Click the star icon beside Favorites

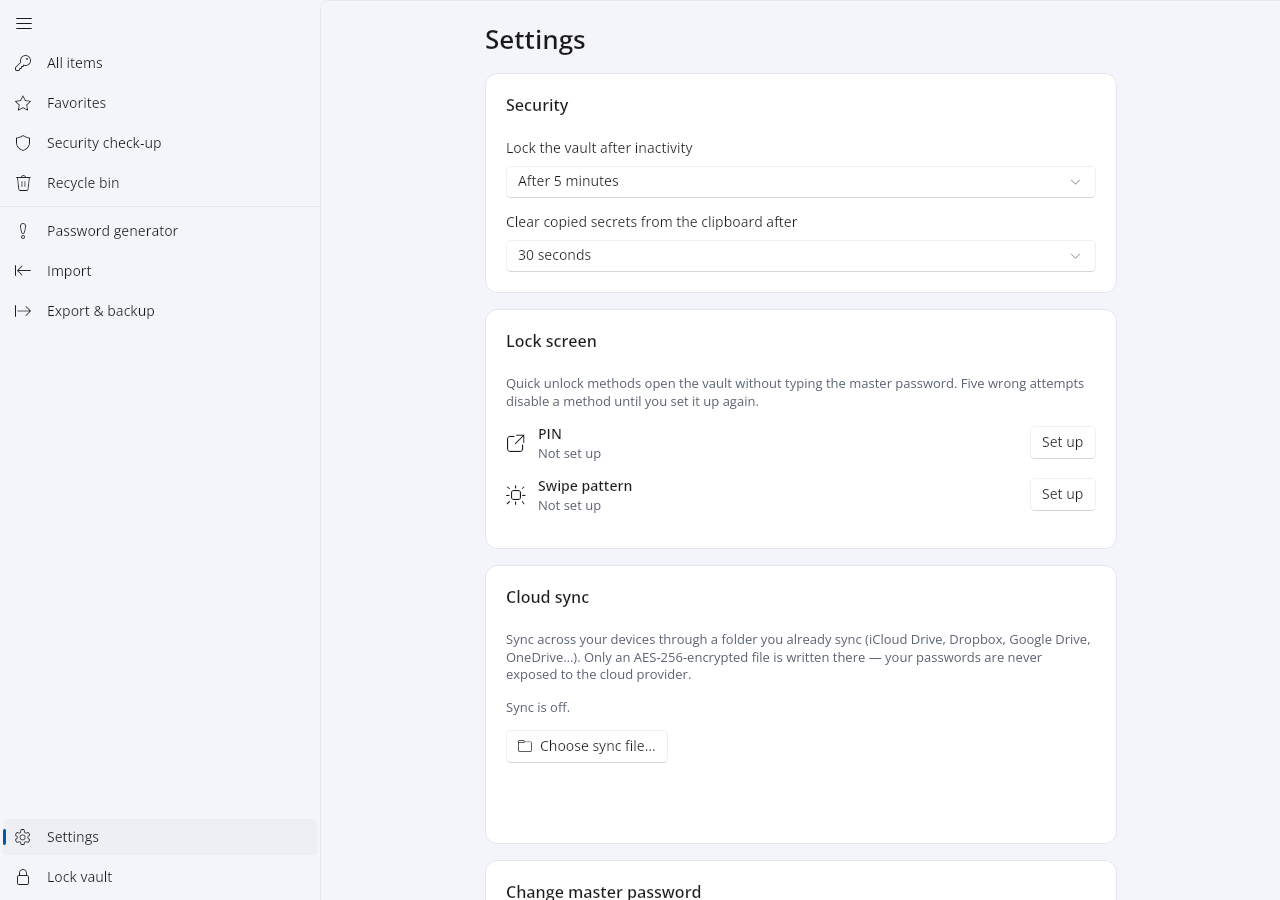click(x=23, y=103)
